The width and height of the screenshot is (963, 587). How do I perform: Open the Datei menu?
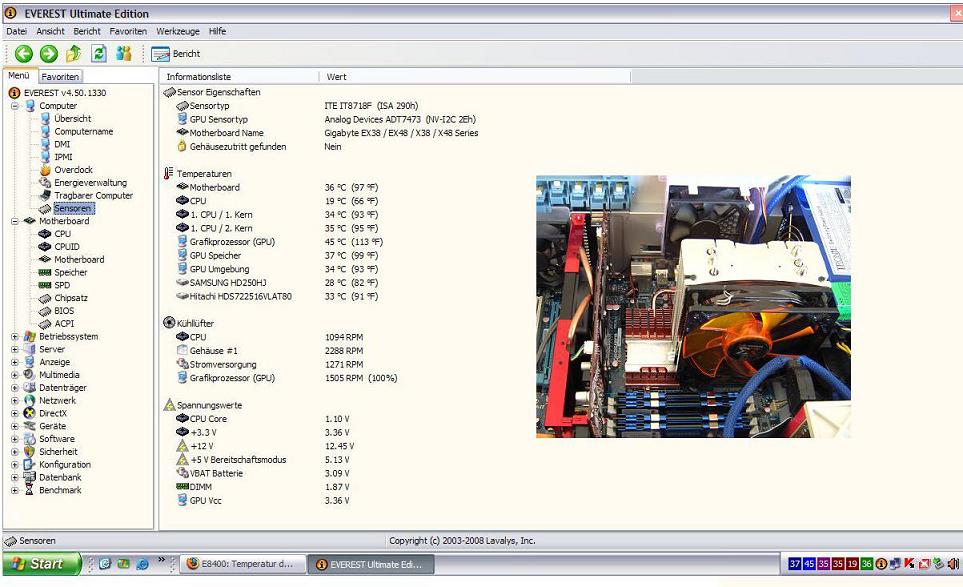(x=17, y=31)
